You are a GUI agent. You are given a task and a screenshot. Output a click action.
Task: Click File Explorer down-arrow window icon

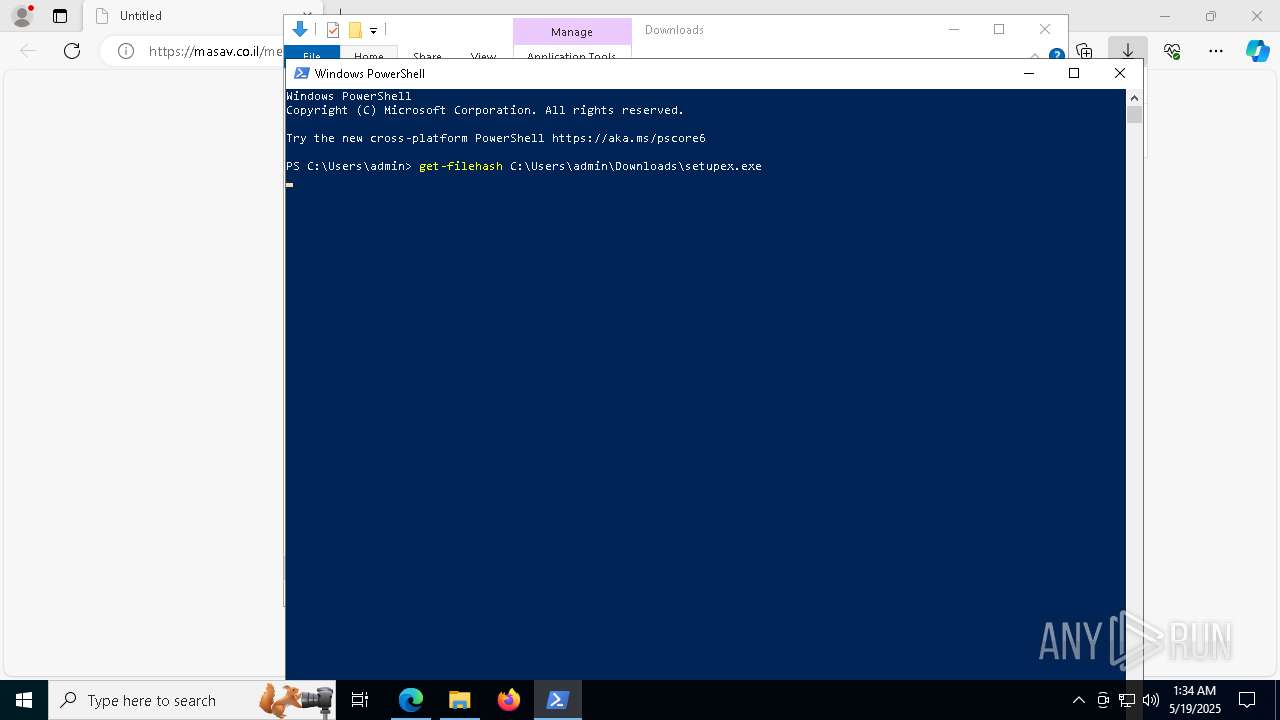point(299,29)
